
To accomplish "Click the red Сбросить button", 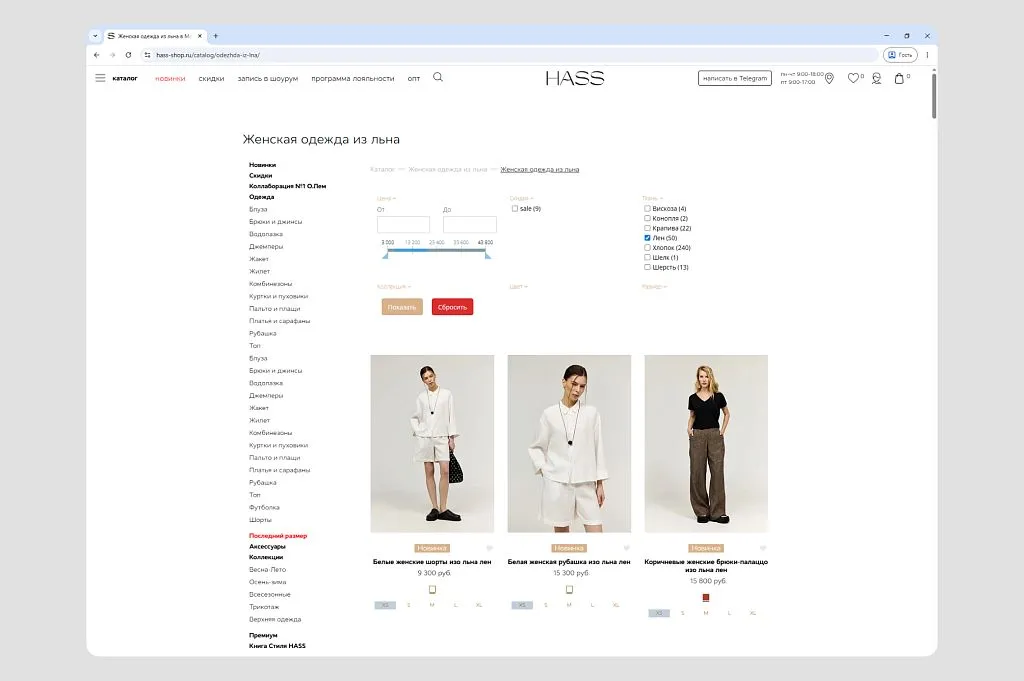I will tap(453, 307).
